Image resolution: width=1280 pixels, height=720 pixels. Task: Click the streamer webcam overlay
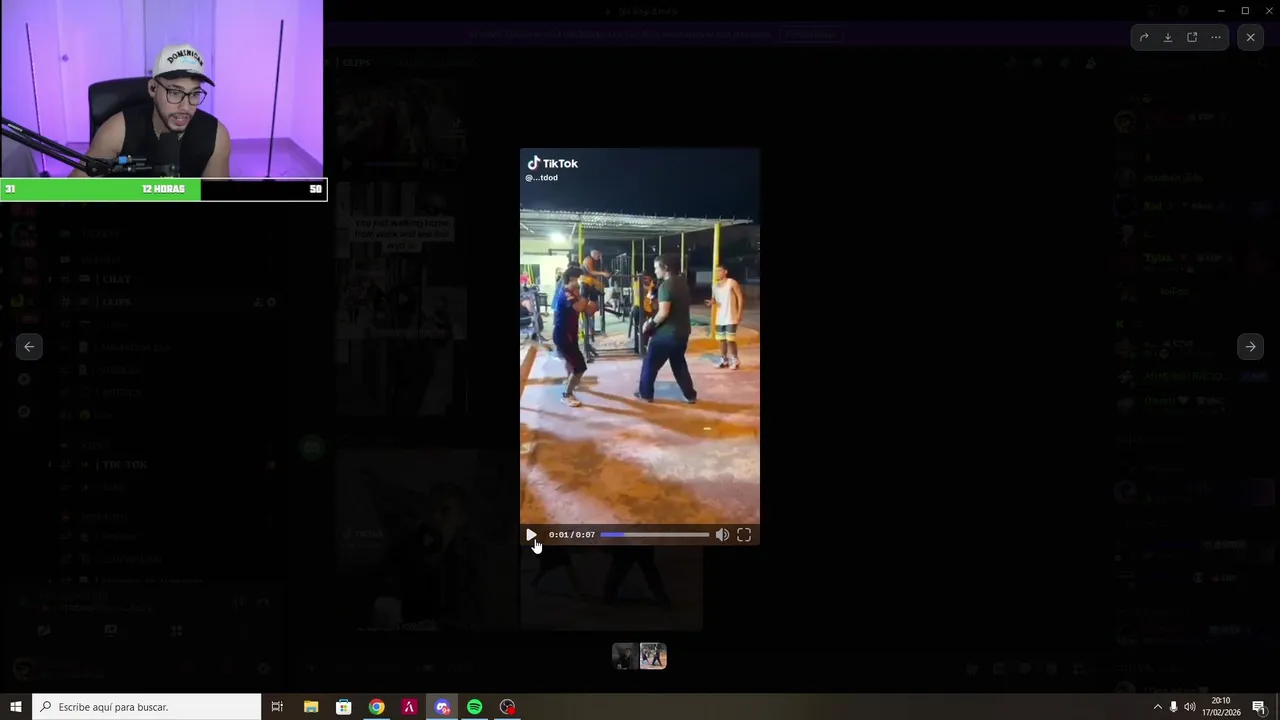(x=162, y=89)
